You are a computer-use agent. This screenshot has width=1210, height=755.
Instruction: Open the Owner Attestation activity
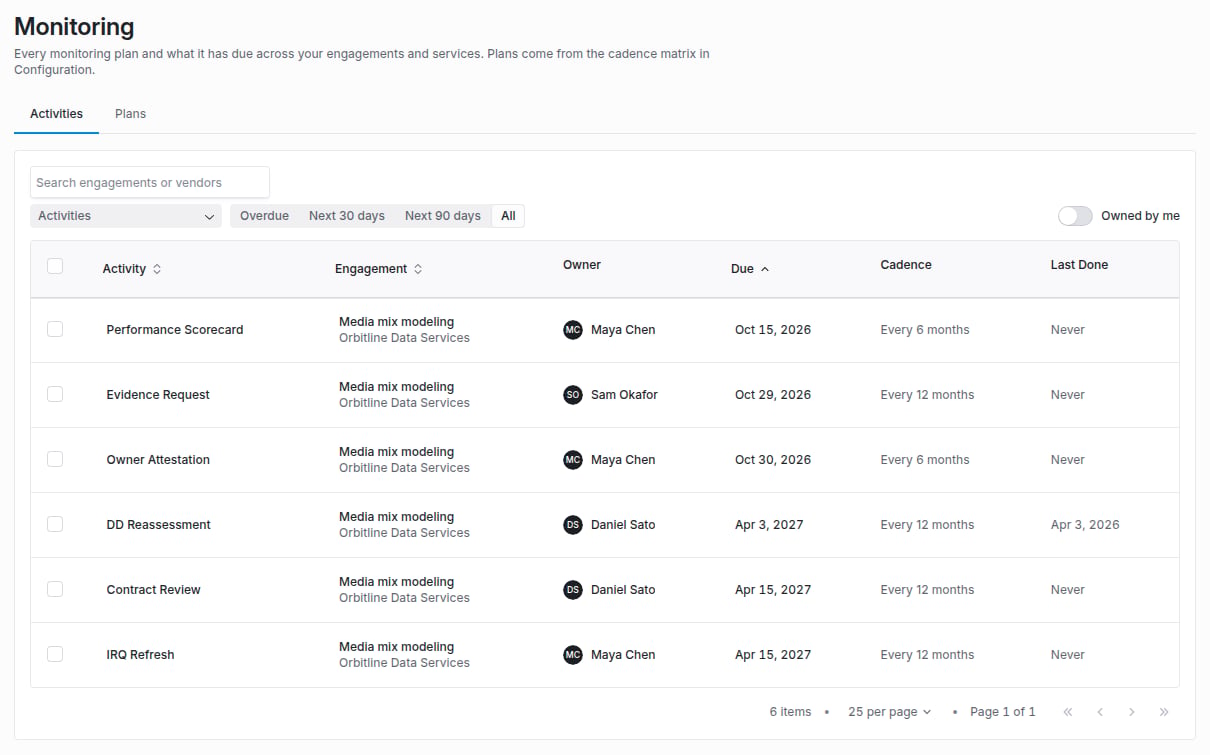(158, 460)
